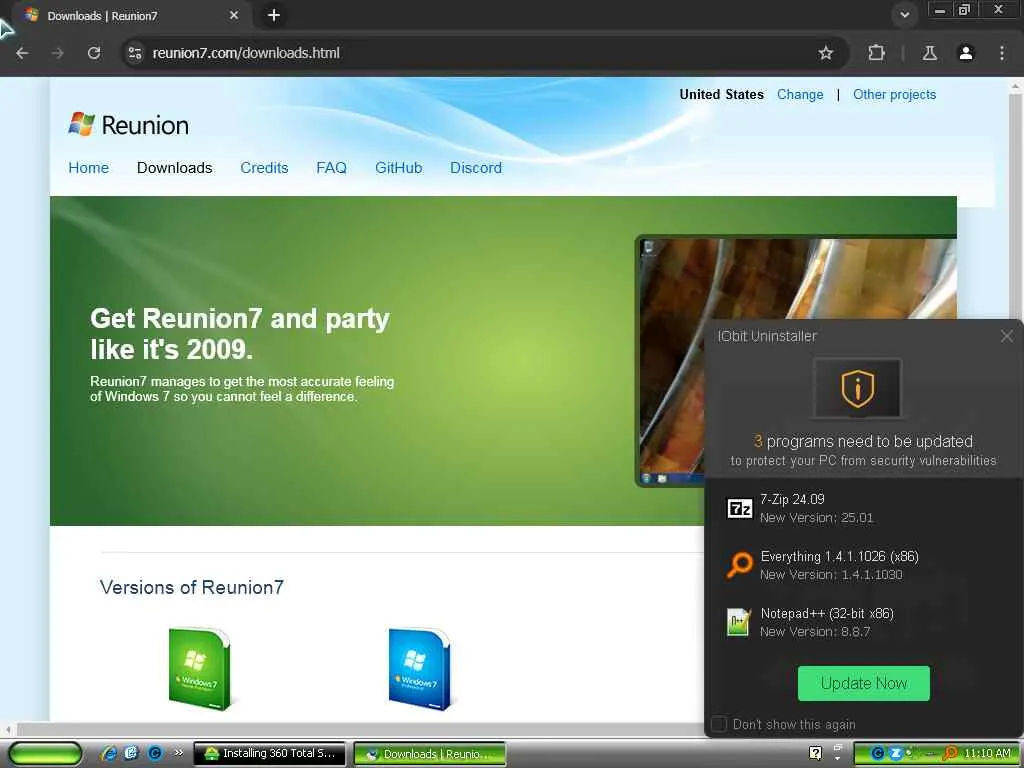Image resolution: width=1024 pixels, height=768 pixels.
Task: Expand the quick launch overflow chevron
Action: coord(178,752)
